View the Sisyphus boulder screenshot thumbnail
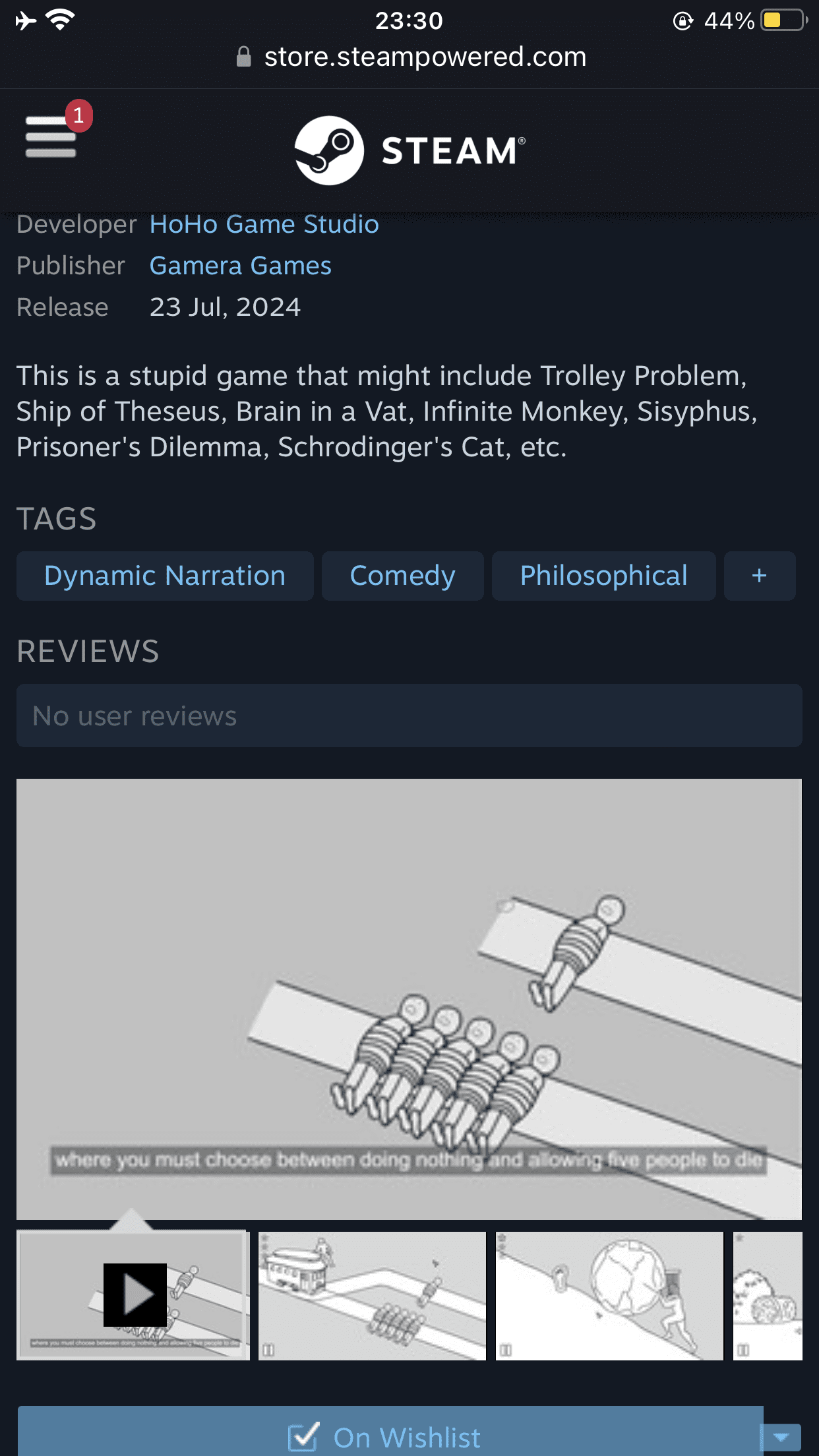 609,1295
